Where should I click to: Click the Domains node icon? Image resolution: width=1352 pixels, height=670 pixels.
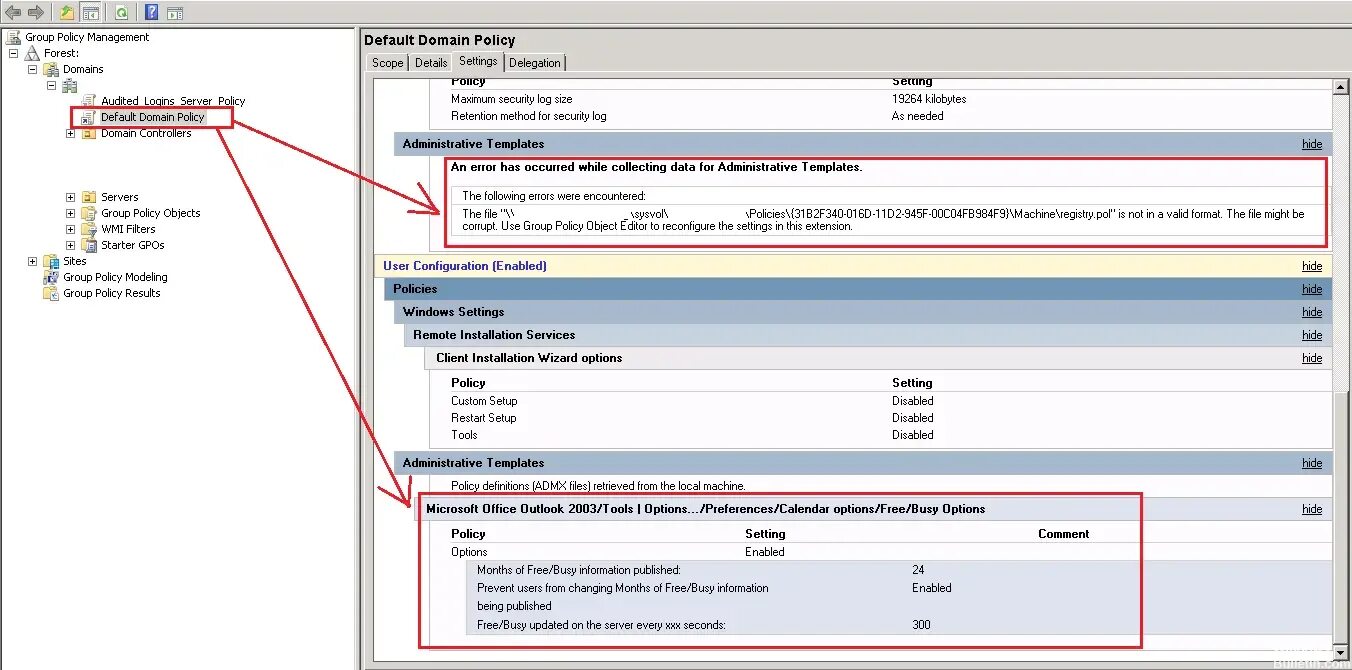51,69
